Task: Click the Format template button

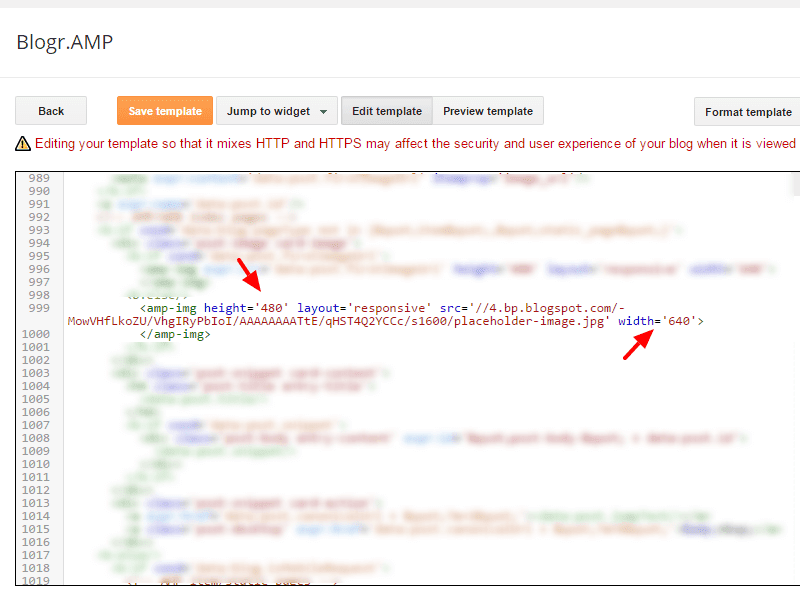Action: tap(748, 112)
